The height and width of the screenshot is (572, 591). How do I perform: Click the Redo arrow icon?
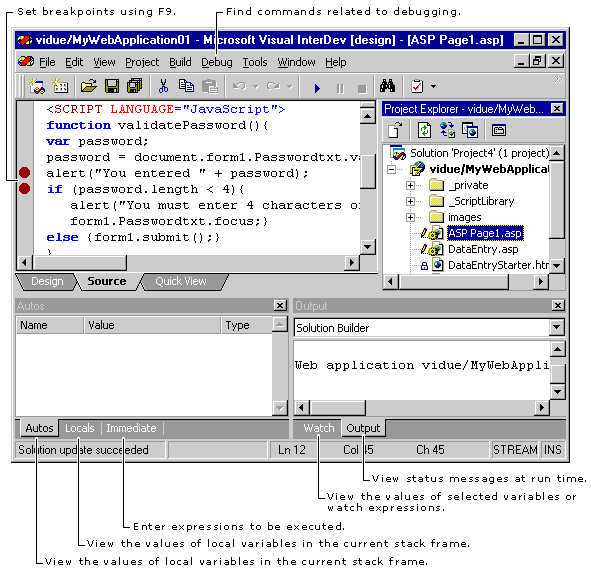[x=273, y=86]
